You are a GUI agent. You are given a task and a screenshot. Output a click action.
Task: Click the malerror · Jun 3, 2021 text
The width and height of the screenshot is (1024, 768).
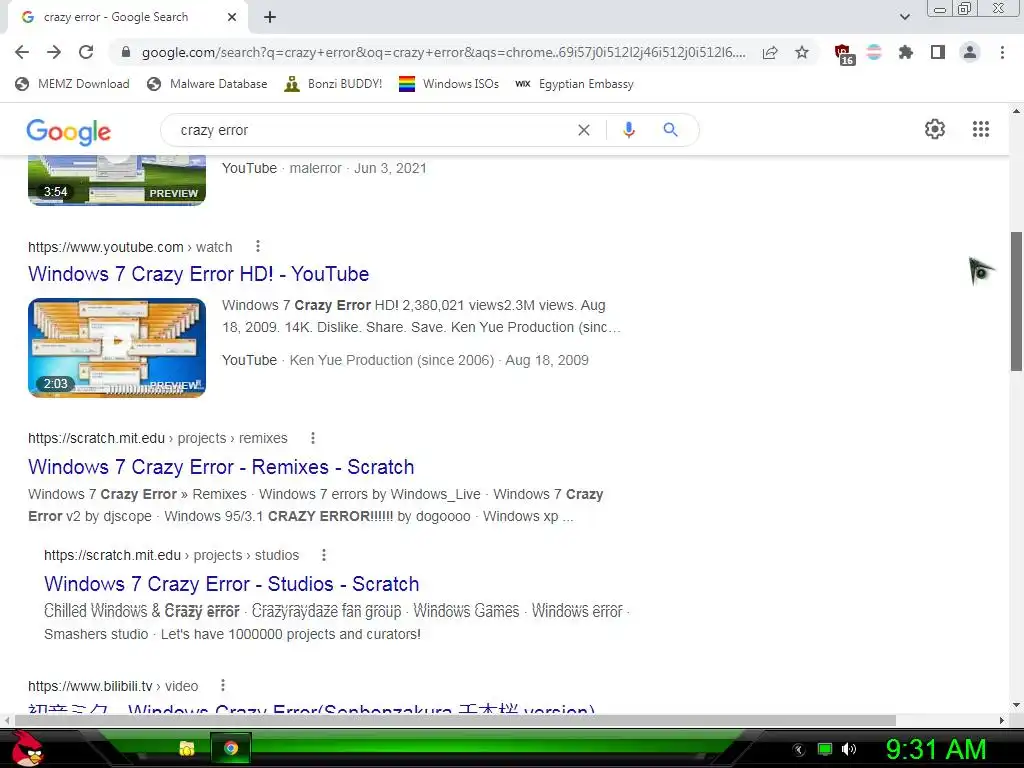tap(358, 168)
